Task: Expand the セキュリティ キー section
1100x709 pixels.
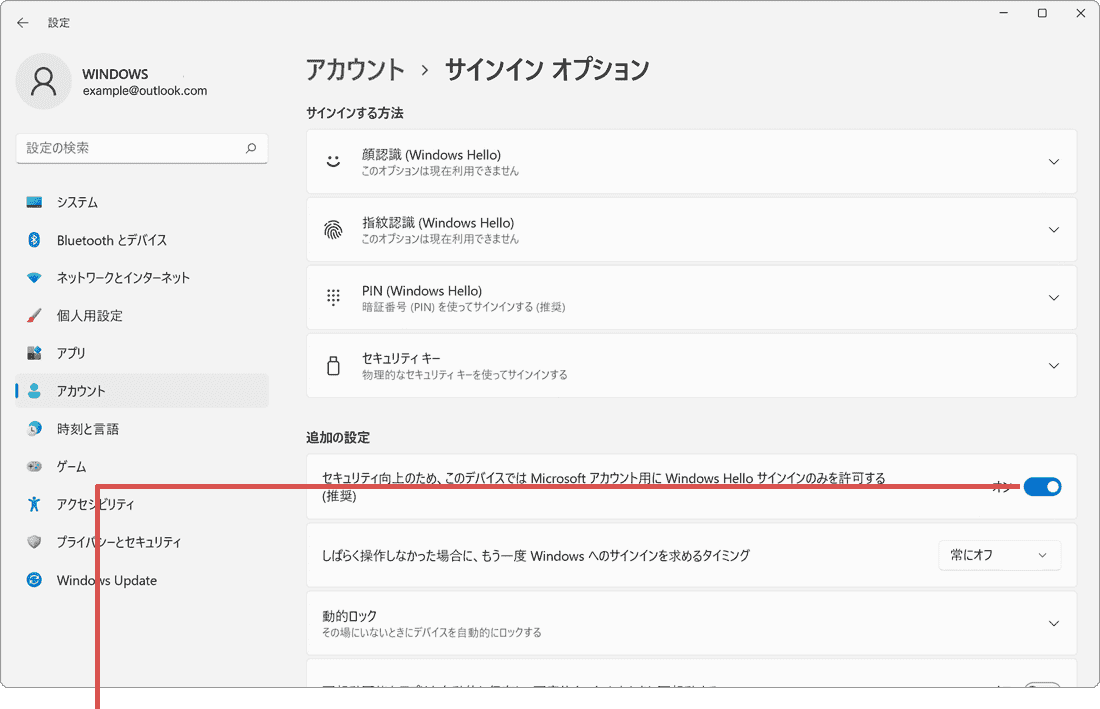Action: (1053, 365)
